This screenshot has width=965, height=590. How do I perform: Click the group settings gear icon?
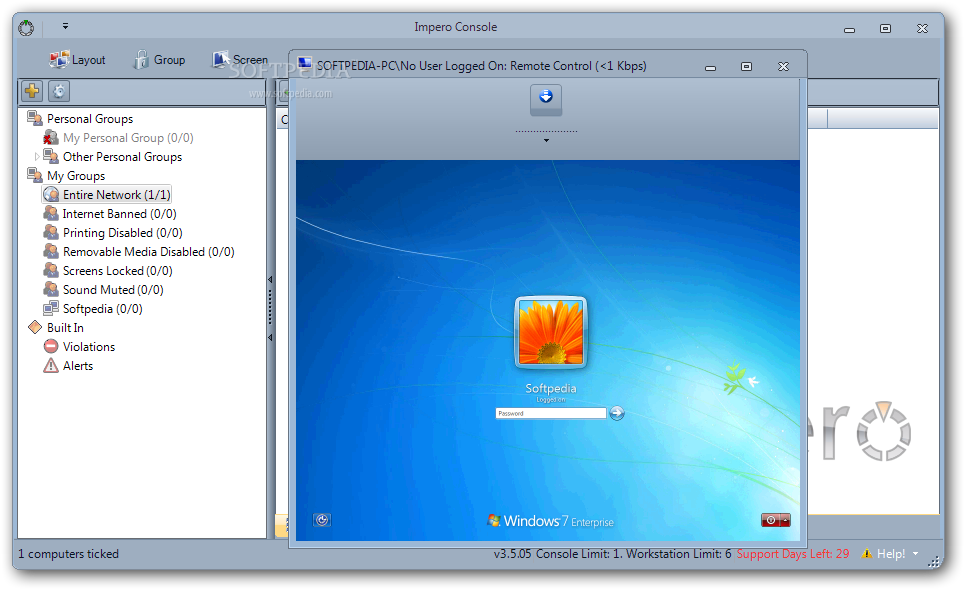59,91
